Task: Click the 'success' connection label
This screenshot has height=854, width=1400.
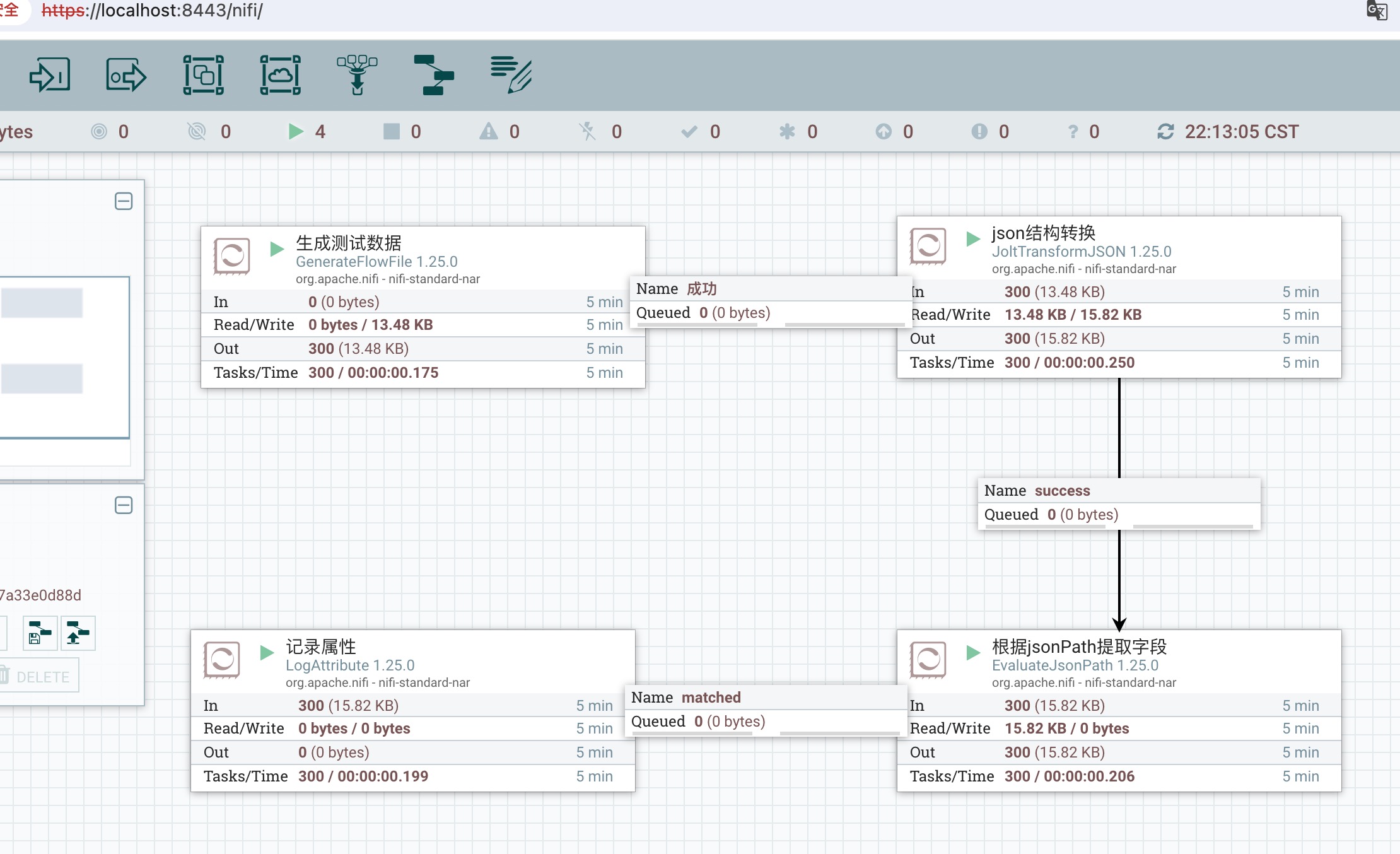Action: 1062,491
